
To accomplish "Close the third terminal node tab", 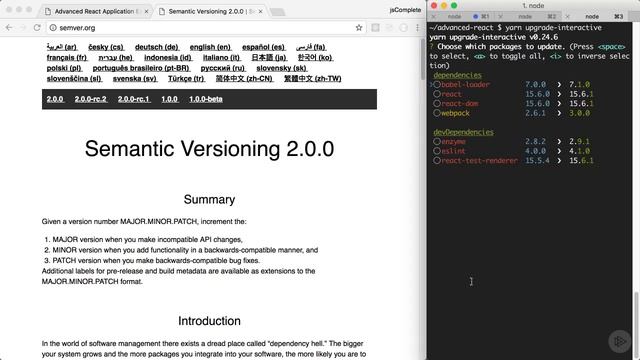I will coord(567,16).
